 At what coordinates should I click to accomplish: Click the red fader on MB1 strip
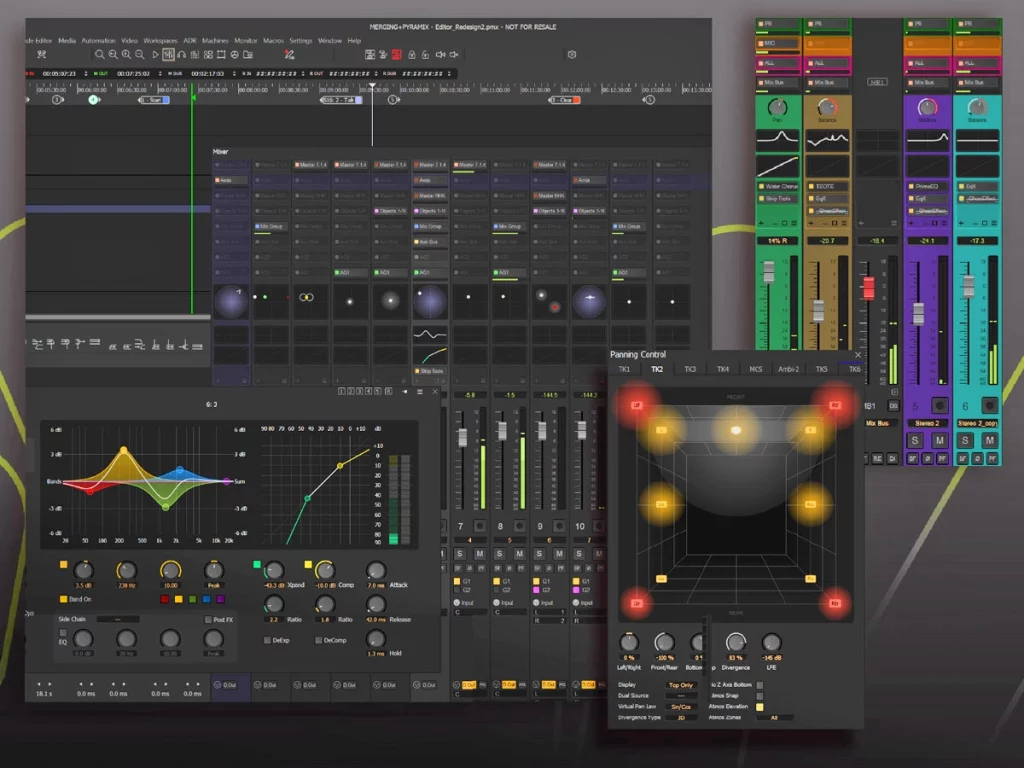click(x=868, y=288)
